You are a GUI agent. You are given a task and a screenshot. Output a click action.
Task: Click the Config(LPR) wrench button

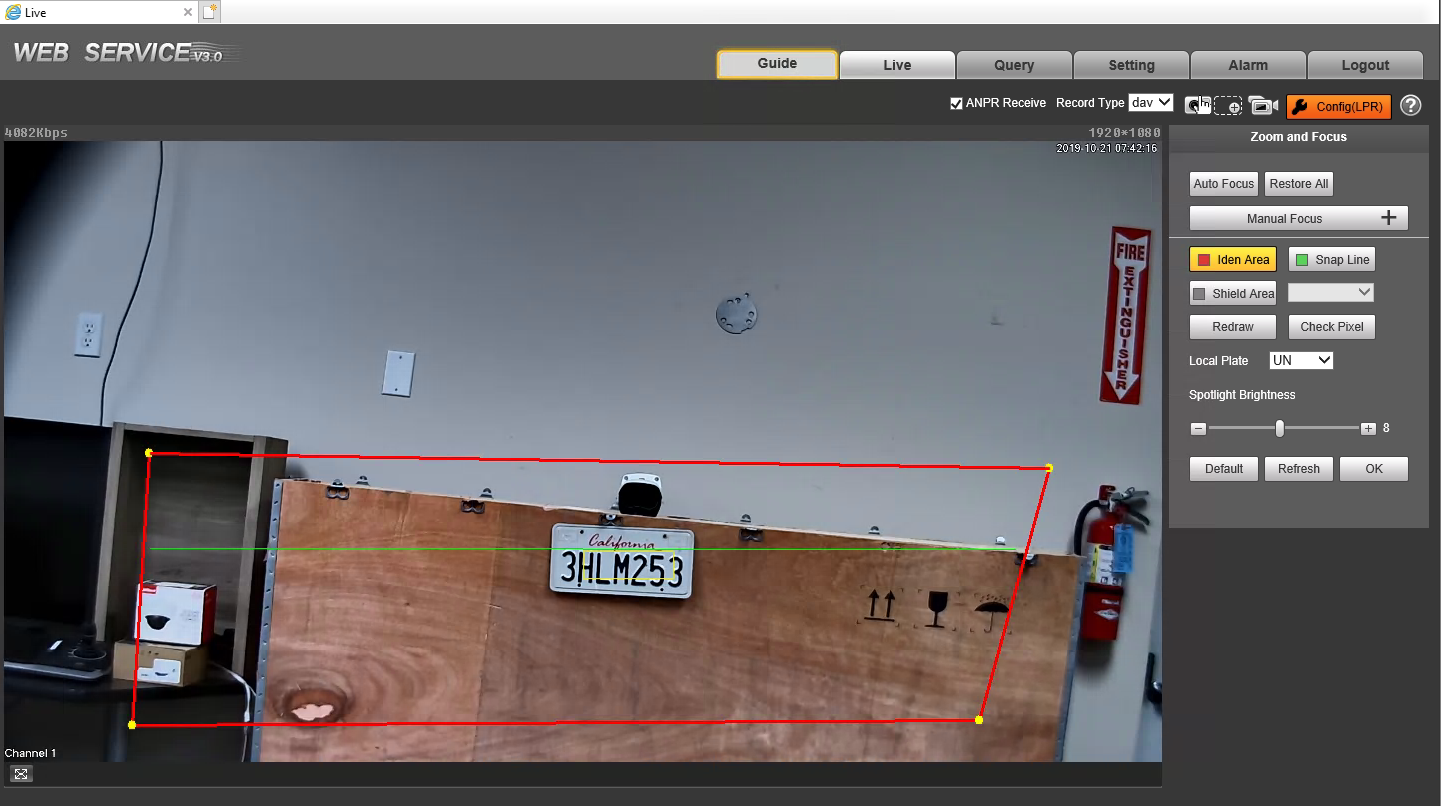(x=1338, y=106)
